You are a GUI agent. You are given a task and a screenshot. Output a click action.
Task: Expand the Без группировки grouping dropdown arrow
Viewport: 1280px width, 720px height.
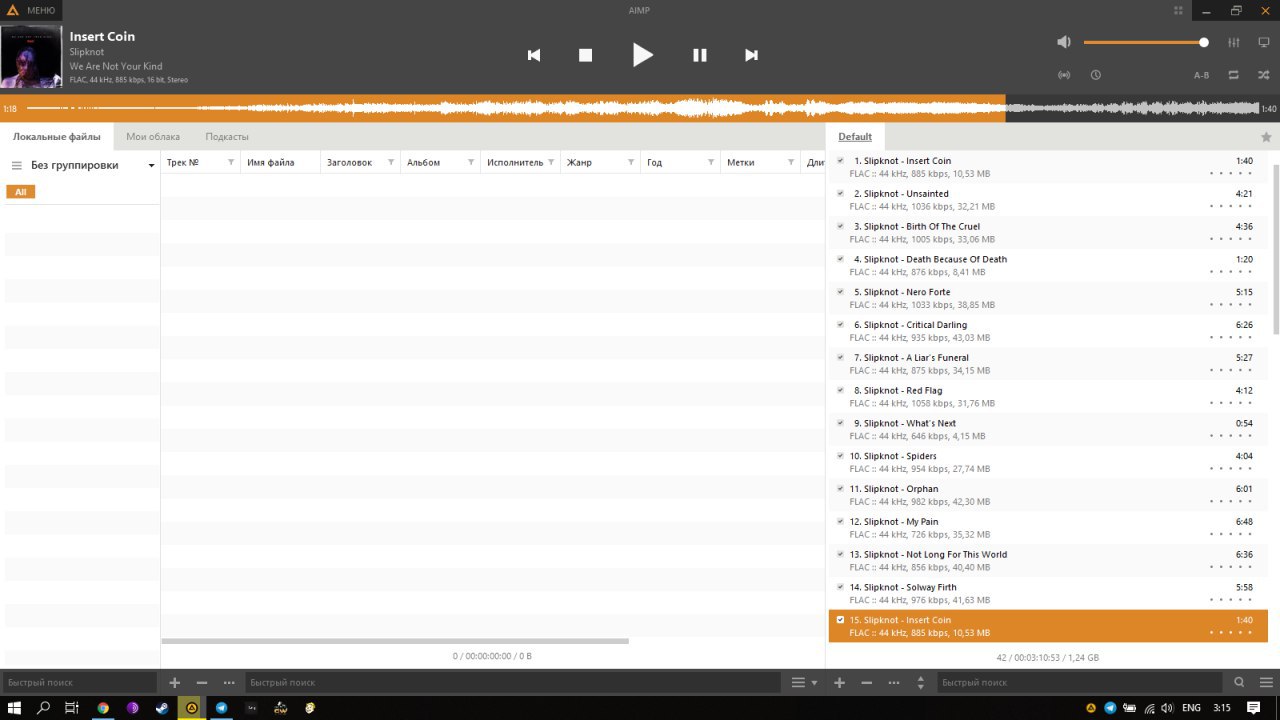click(x=151, y=166)
